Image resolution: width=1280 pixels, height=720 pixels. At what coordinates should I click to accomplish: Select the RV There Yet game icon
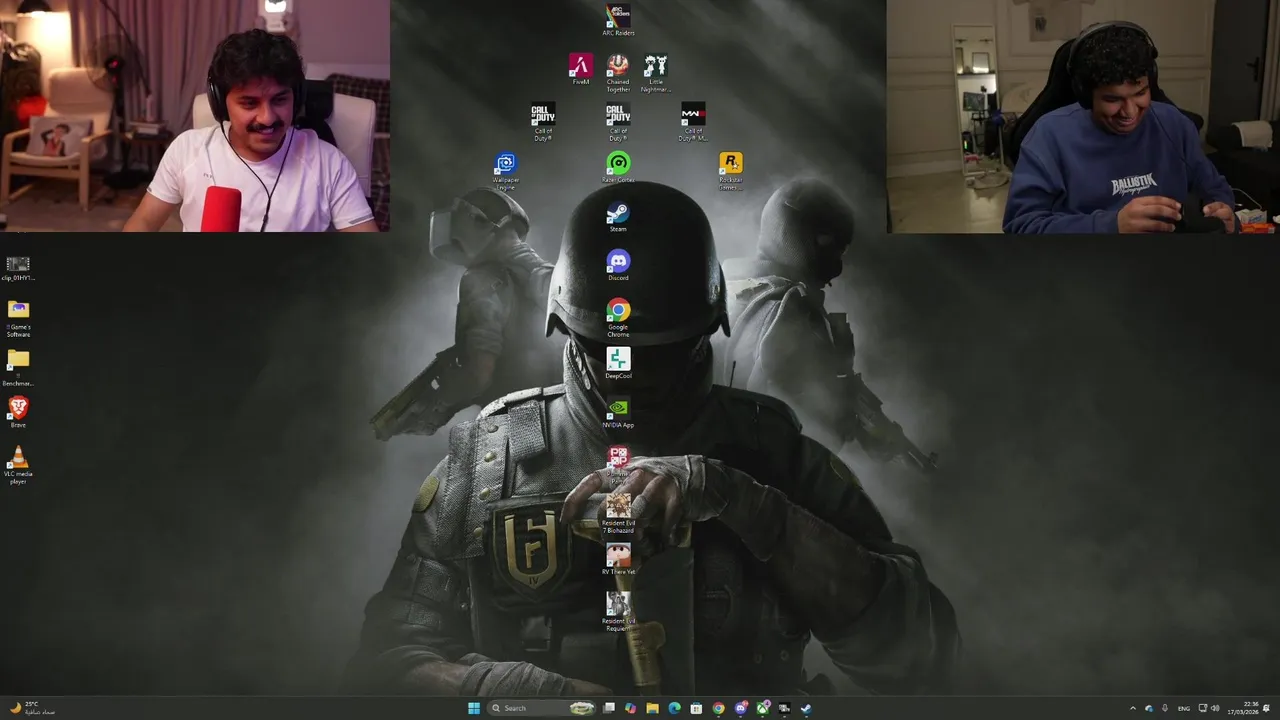coord(618,559)
